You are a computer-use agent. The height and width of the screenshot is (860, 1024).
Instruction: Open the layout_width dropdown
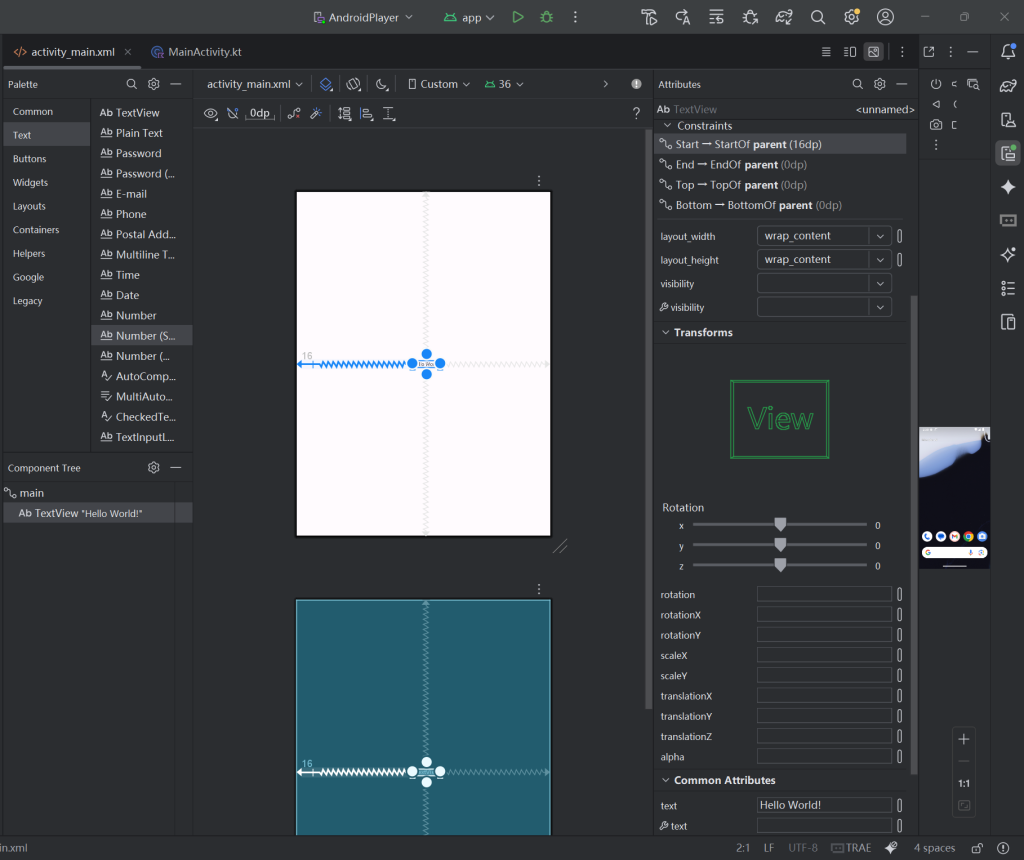coord(880,236)
